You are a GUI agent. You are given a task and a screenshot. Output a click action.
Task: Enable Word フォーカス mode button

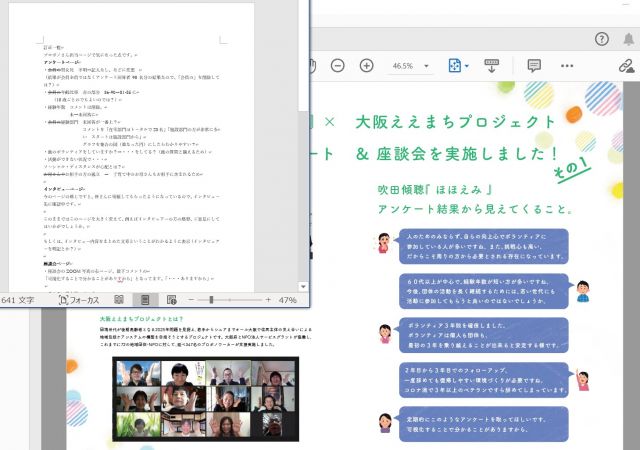coord(79,300)
